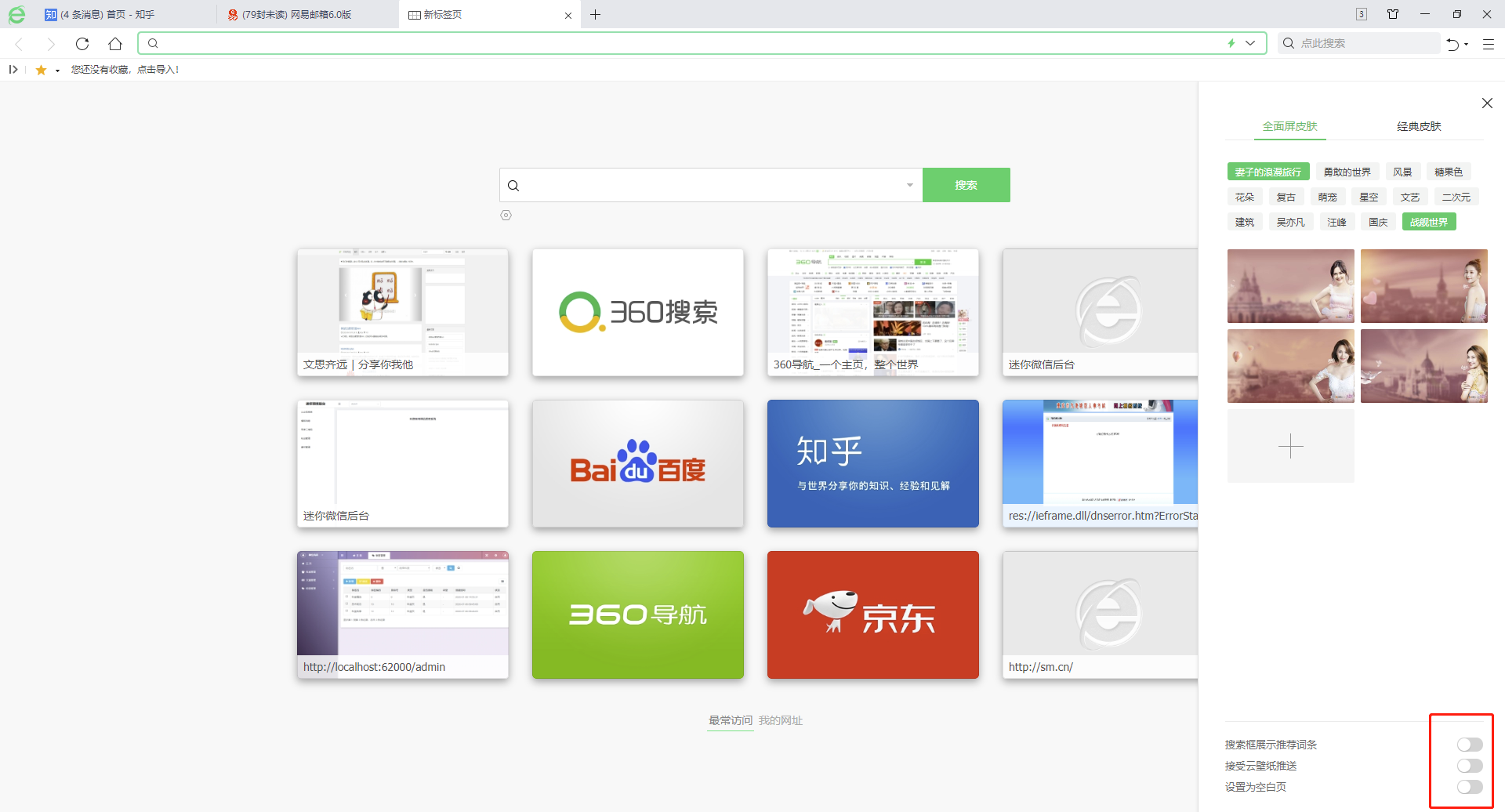Choose the 糖果色 skin category
Viewport: 1505px width, 812px height.
point(1449,172)
